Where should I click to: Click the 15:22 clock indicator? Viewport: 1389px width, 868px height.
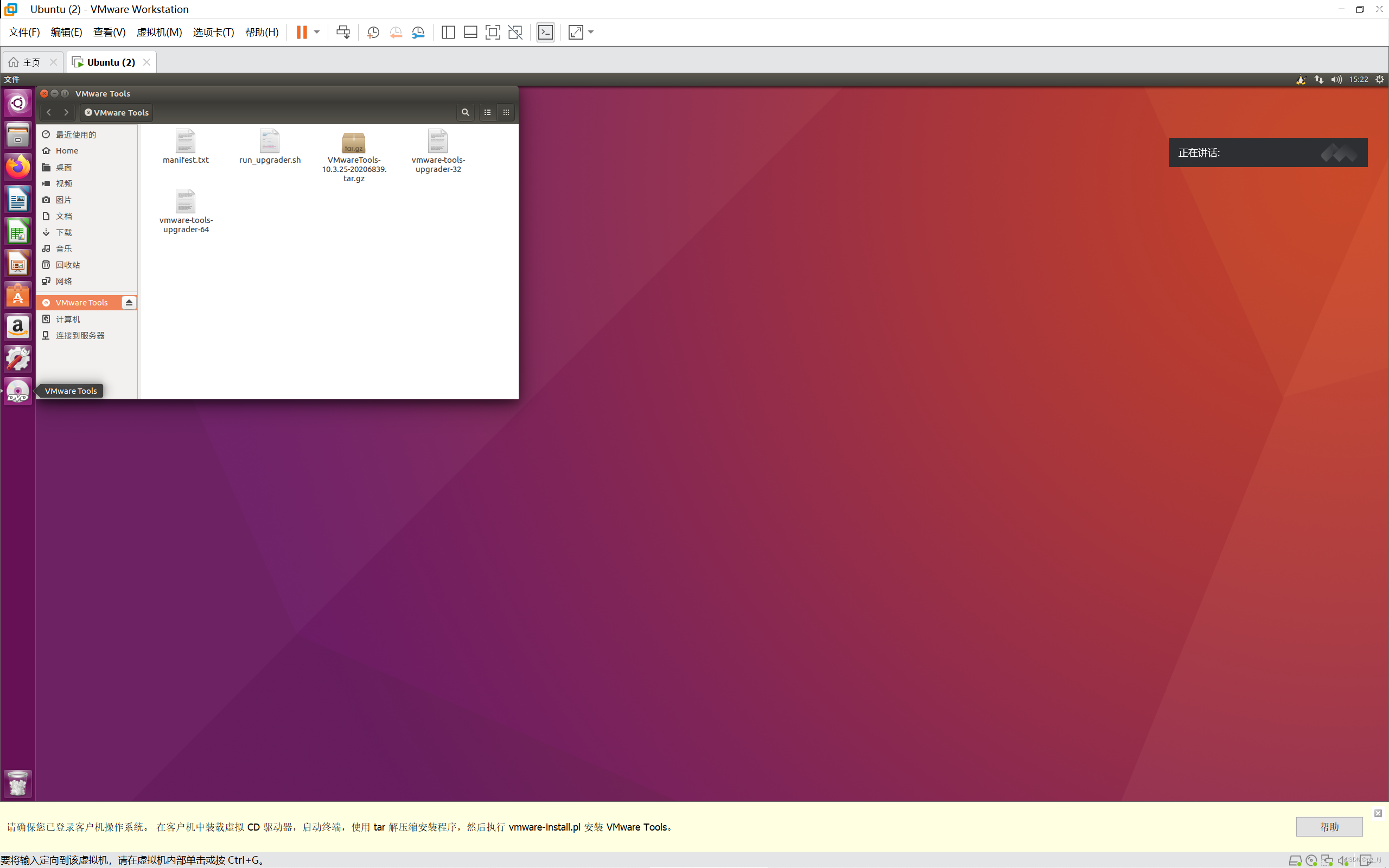coord(1359,79)
